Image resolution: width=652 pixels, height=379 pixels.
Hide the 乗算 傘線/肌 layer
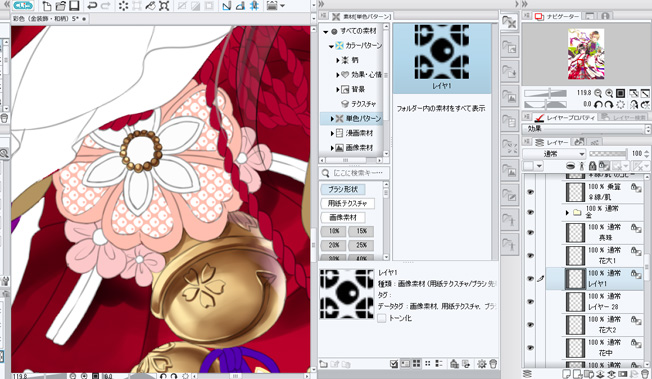pyautogui.click(x=530, y=192)
